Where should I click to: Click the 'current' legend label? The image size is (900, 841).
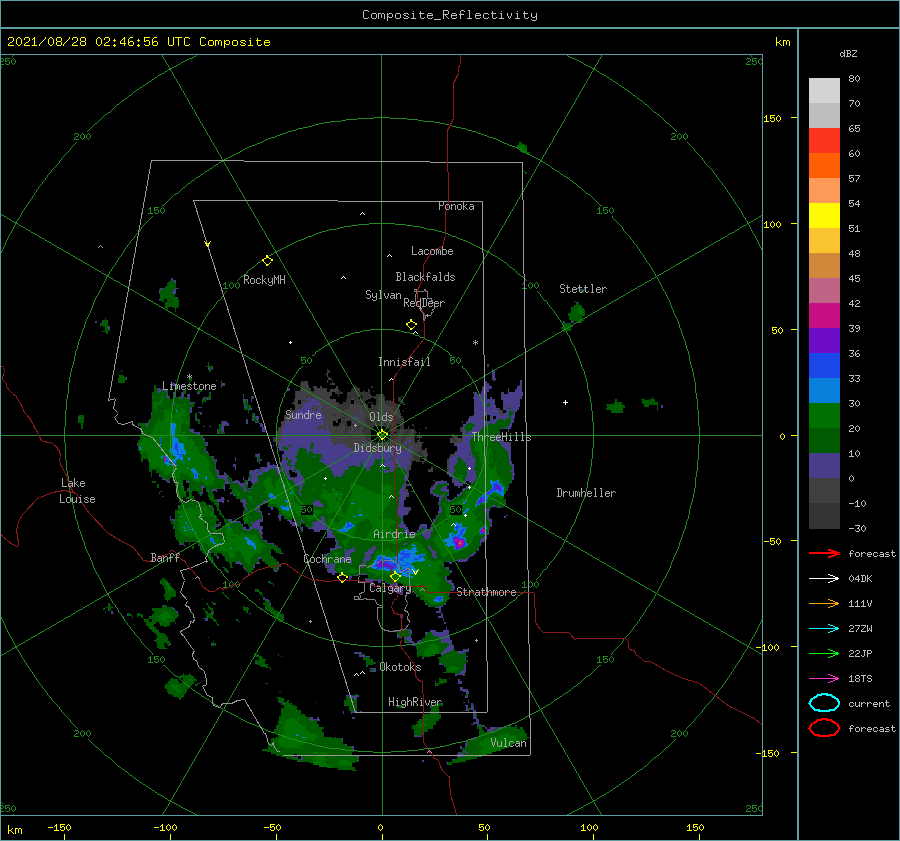point(869,704)
